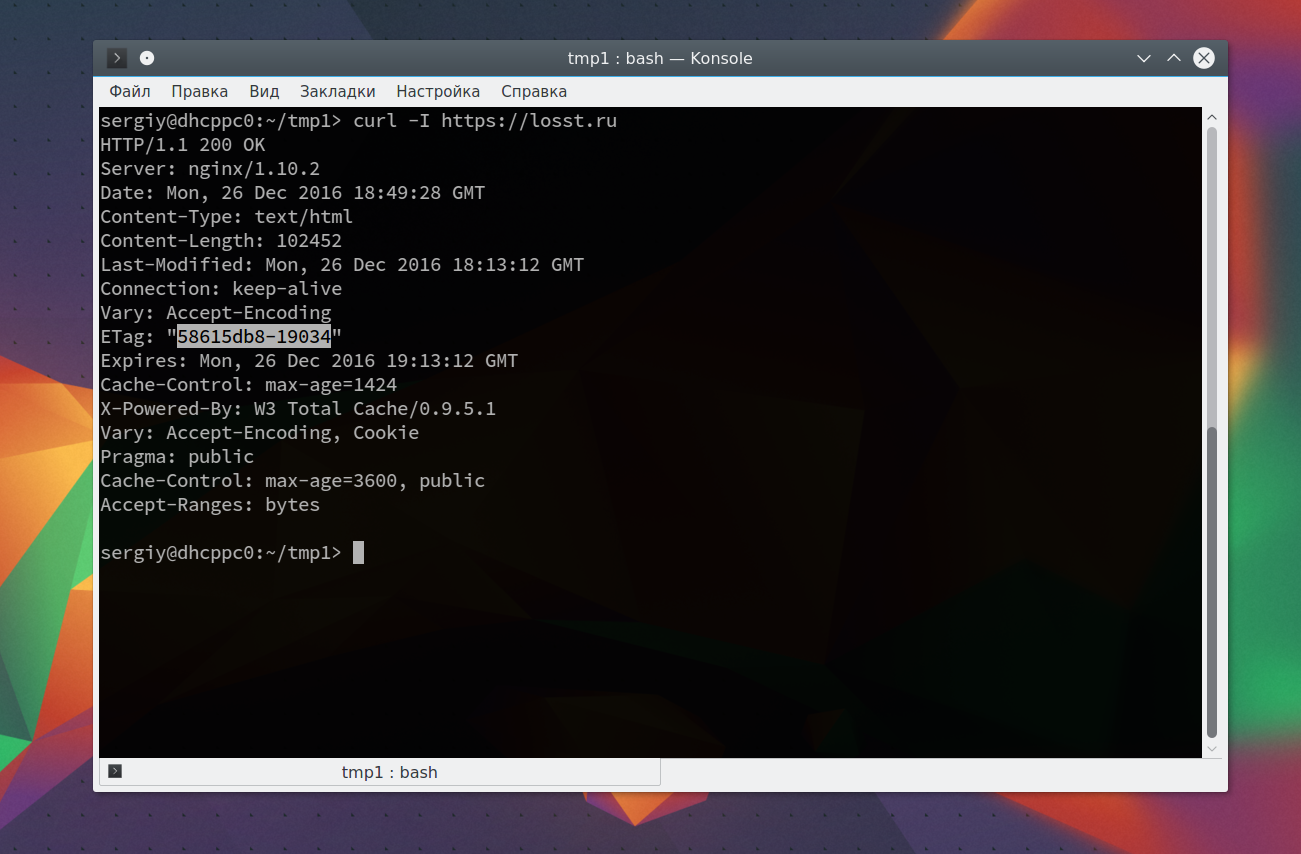Open the Правка menu

(200, 91)
